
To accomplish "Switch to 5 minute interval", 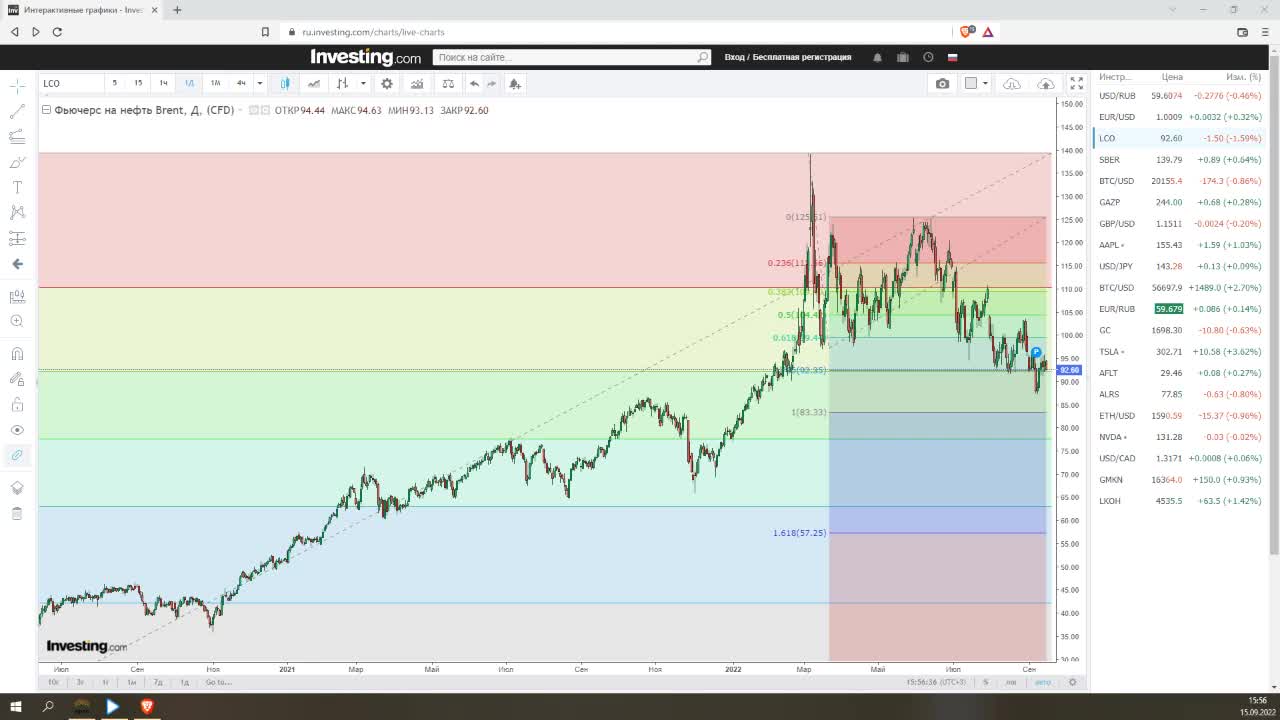I will point(114,83).
